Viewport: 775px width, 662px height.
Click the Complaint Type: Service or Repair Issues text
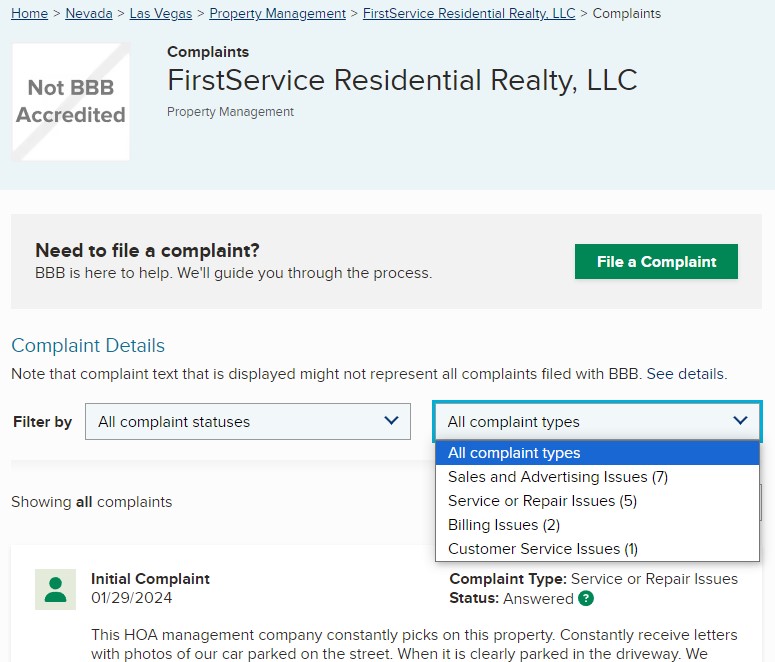pos(593,579)
